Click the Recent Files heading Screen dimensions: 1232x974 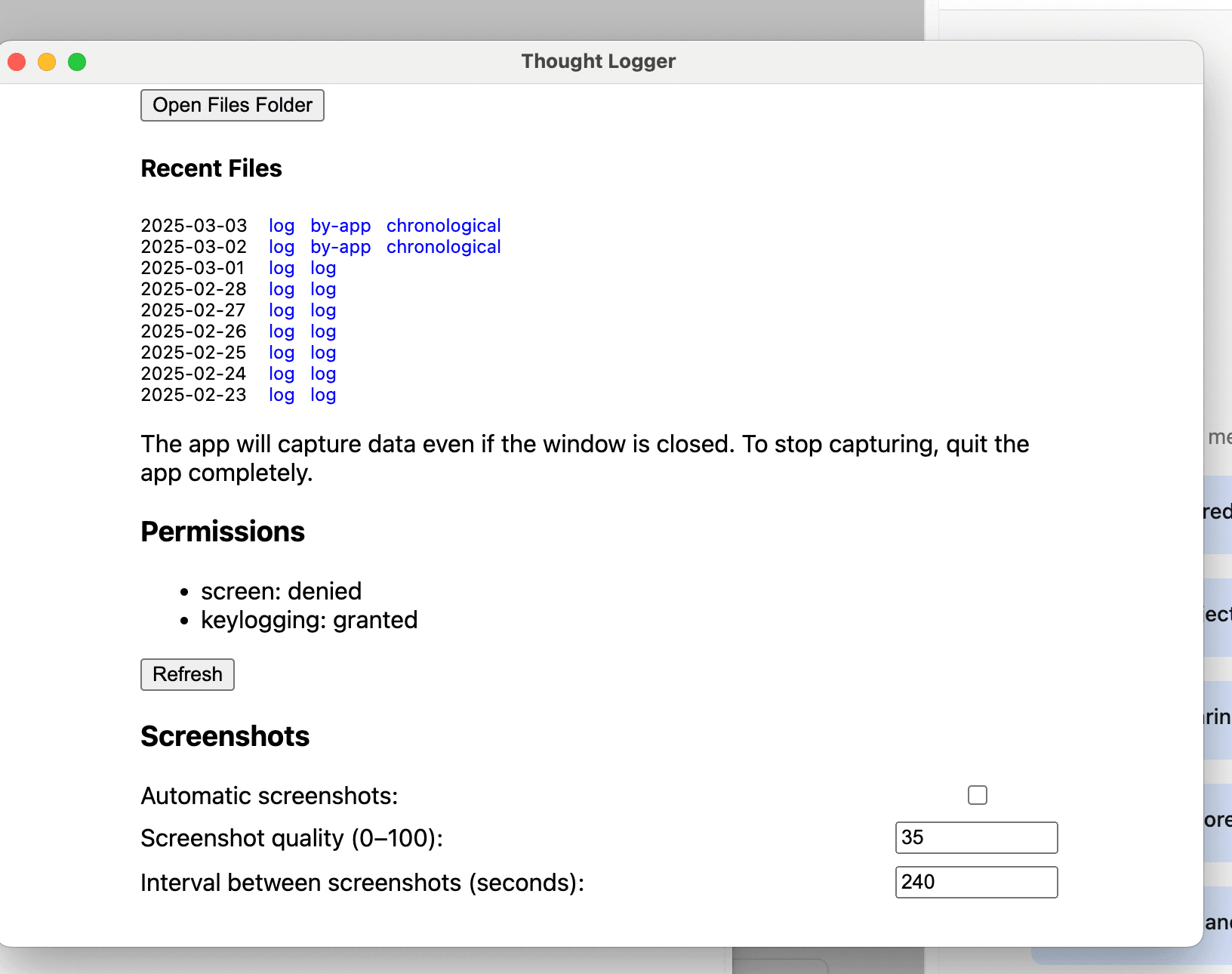tap(211, 168)
